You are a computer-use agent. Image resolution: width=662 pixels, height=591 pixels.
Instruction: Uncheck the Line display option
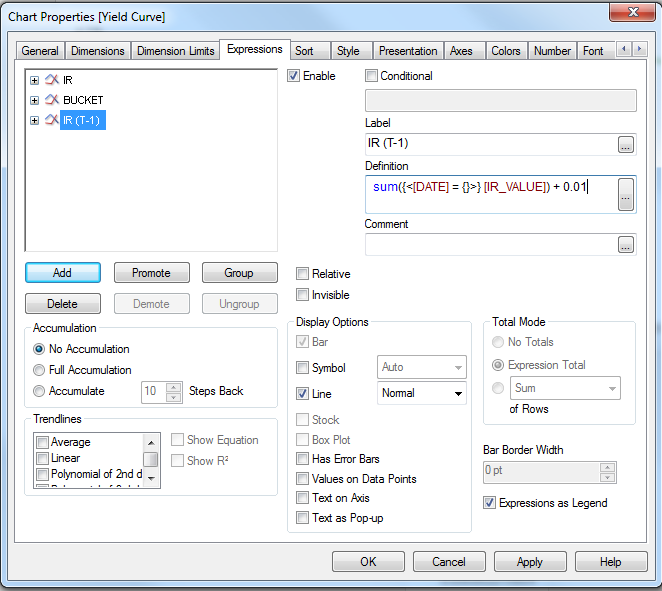coord(302,393)
